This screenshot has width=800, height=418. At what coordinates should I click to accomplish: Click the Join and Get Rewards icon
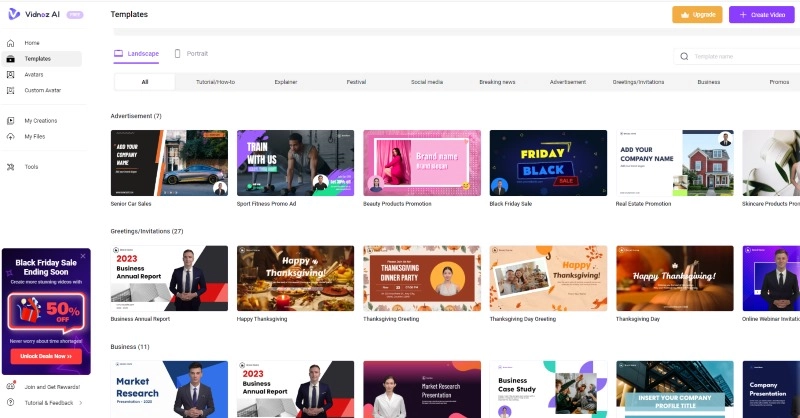(x=10, y=387)
